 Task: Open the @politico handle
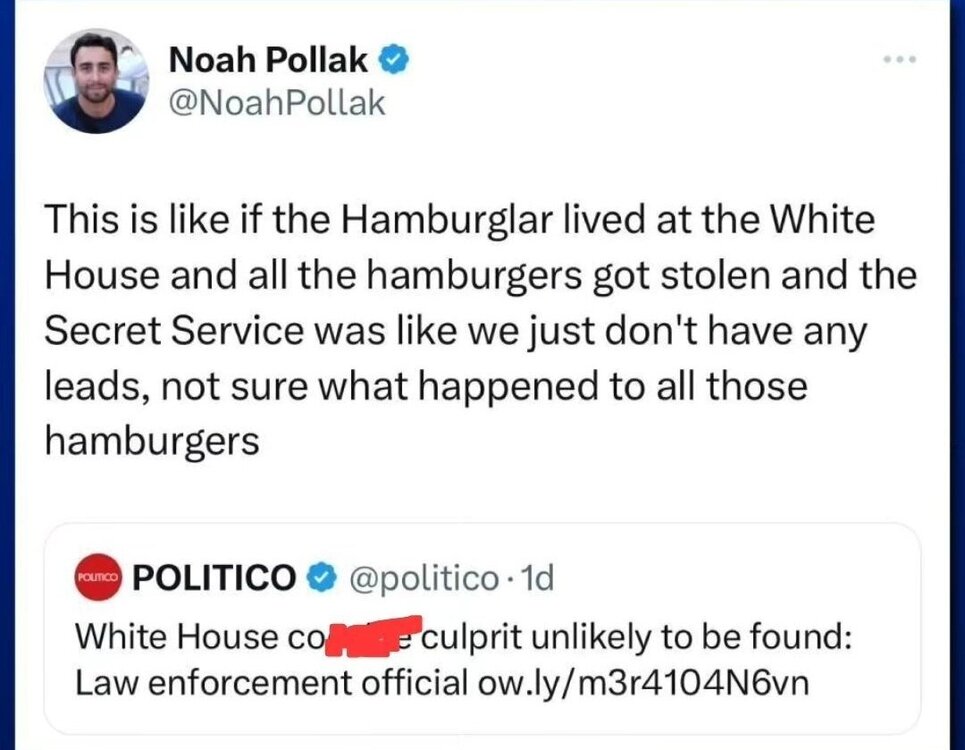[423, 578]
